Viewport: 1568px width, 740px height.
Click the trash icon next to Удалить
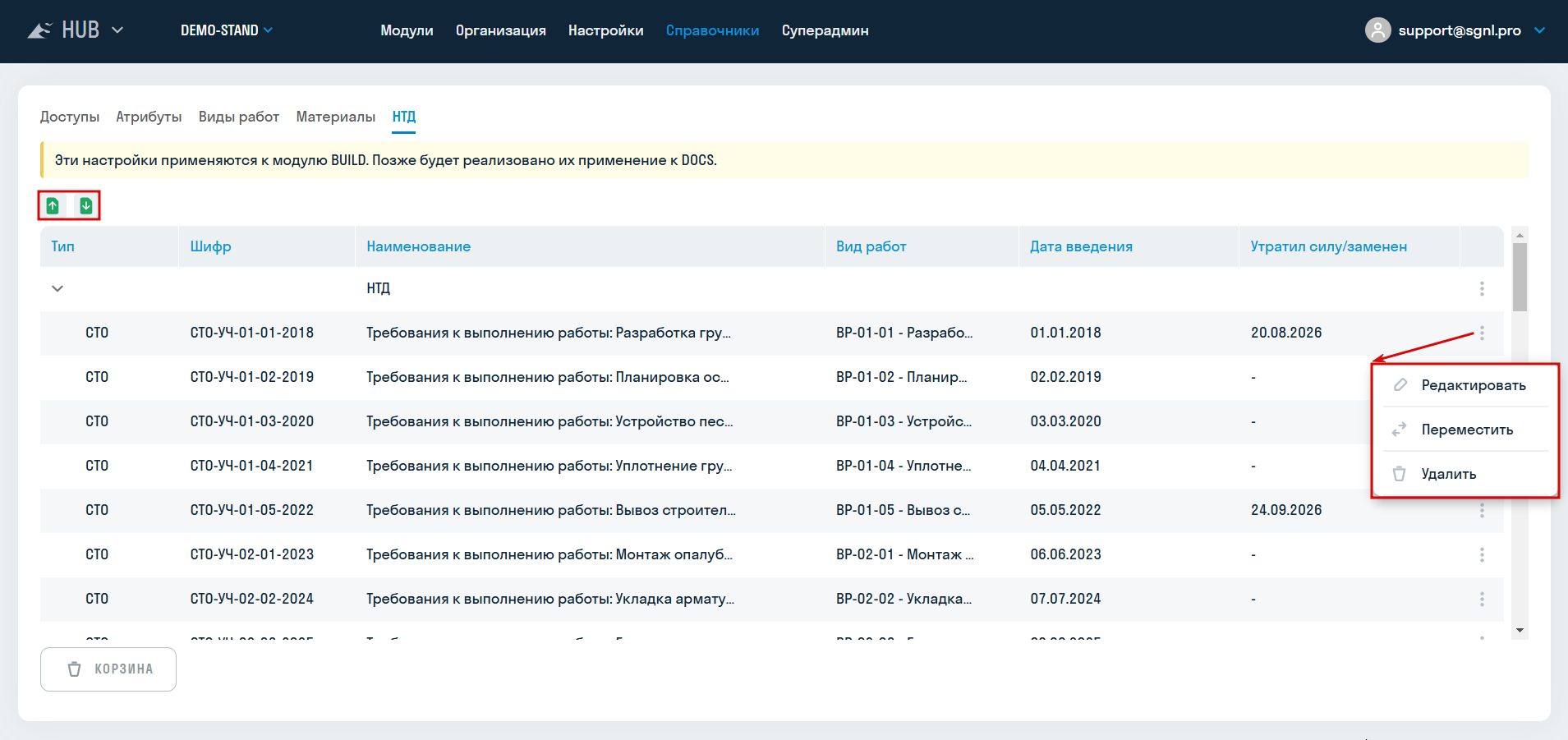coord(1399,474)
